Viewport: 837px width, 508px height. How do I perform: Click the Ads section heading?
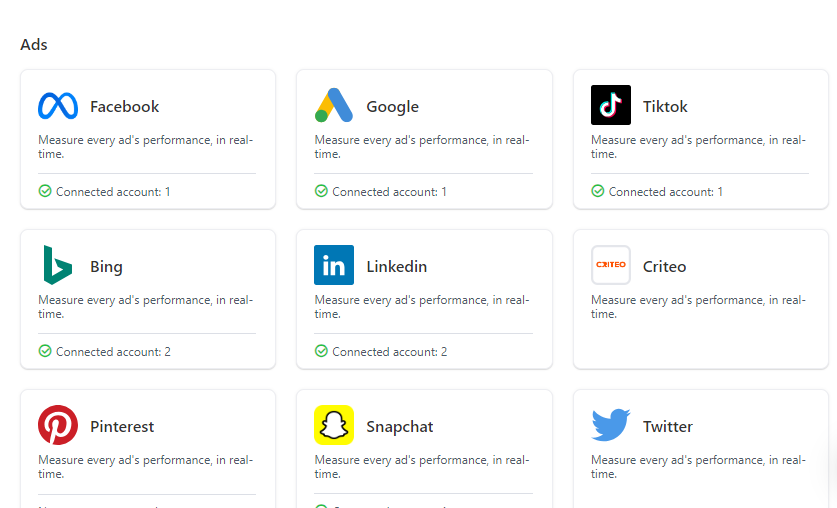(x=34, y=45)
